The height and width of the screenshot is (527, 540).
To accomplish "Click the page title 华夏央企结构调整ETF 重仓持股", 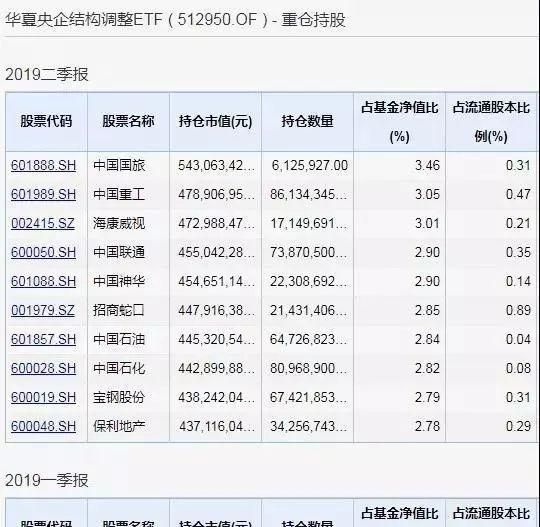I will pyautogui.click(x=175, y=19).
